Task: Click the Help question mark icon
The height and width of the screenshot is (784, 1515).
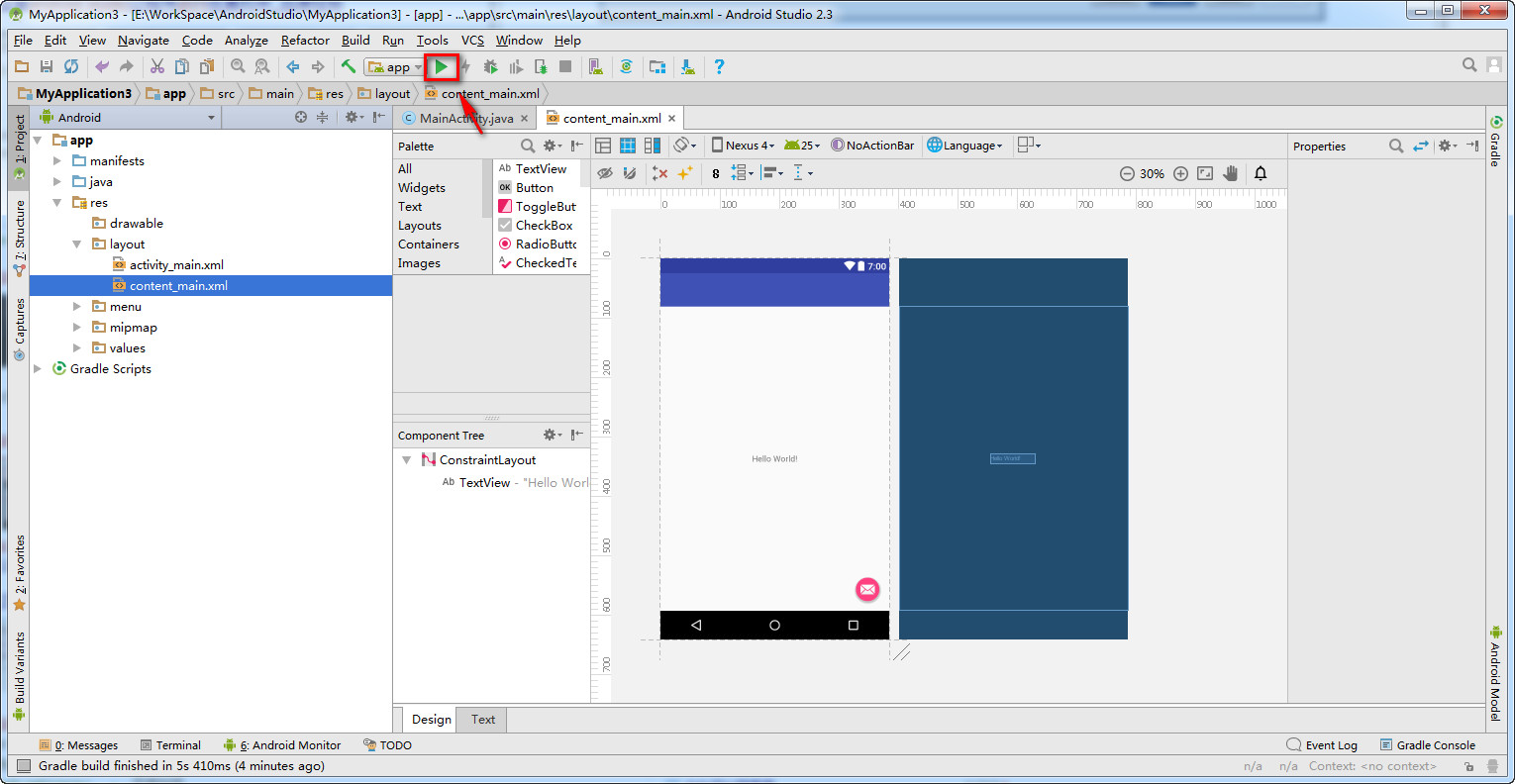Action: pos(719,66)
